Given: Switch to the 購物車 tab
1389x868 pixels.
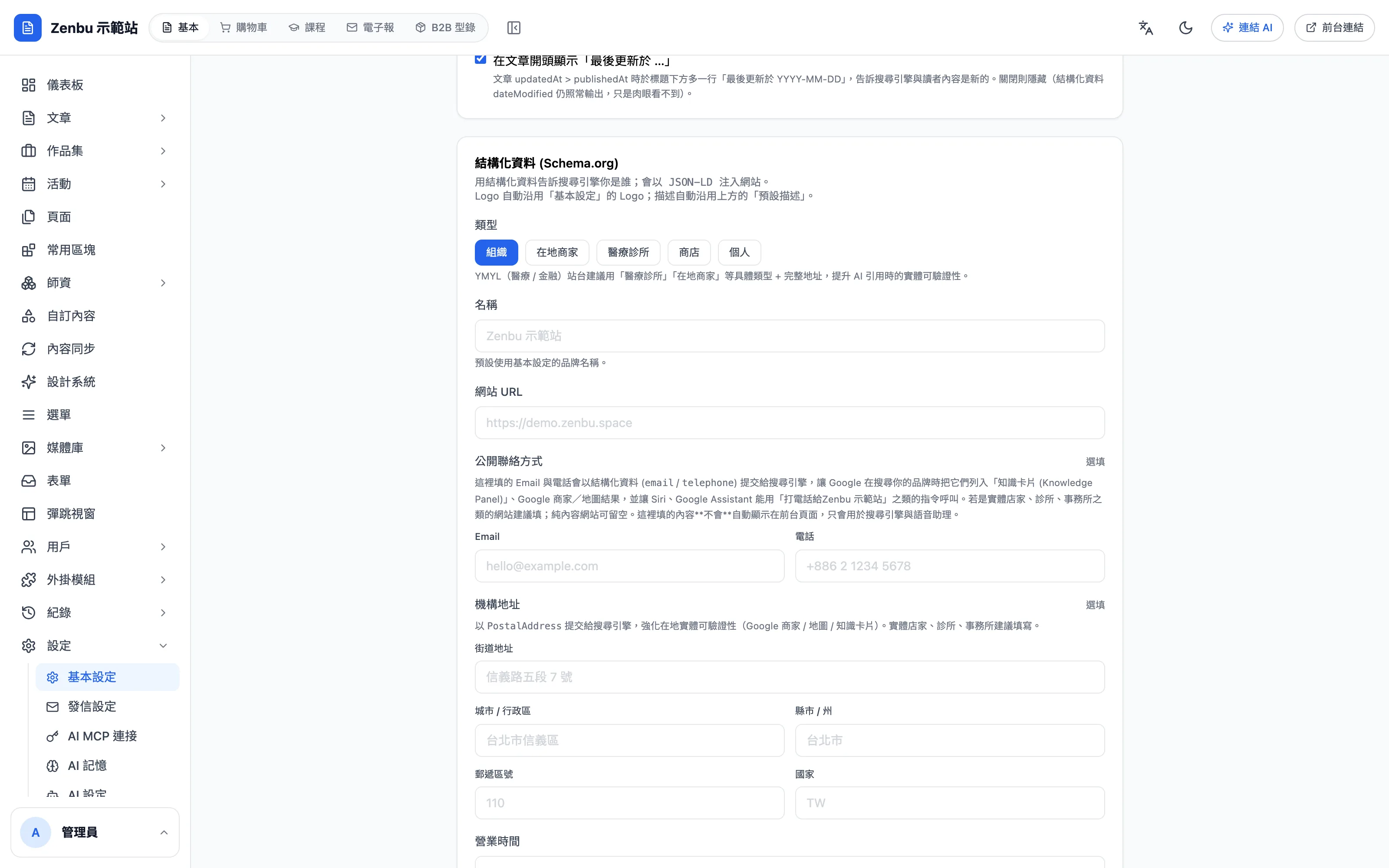Looking at the screenshot, I should coord(244,27).
